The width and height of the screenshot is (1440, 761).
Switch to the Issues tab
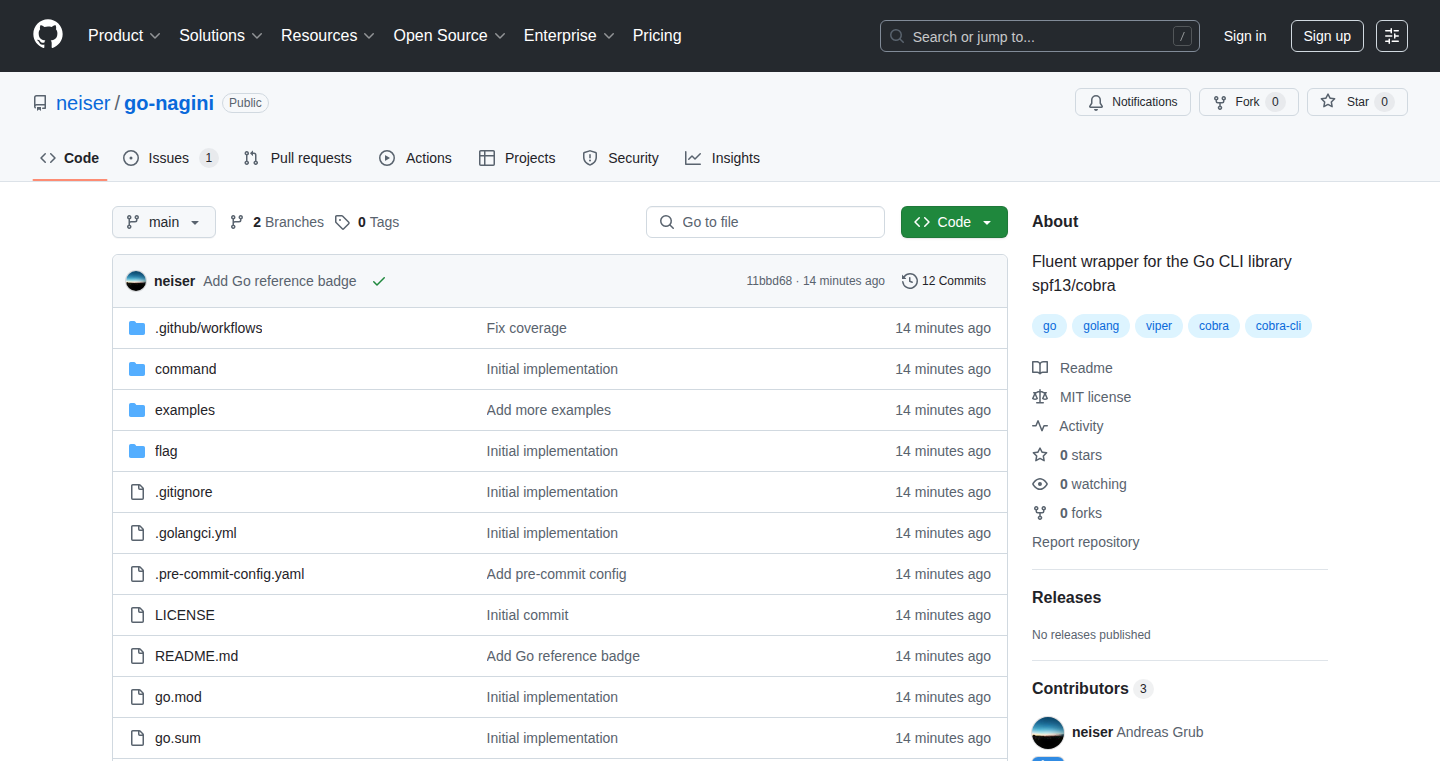point(170,158)
